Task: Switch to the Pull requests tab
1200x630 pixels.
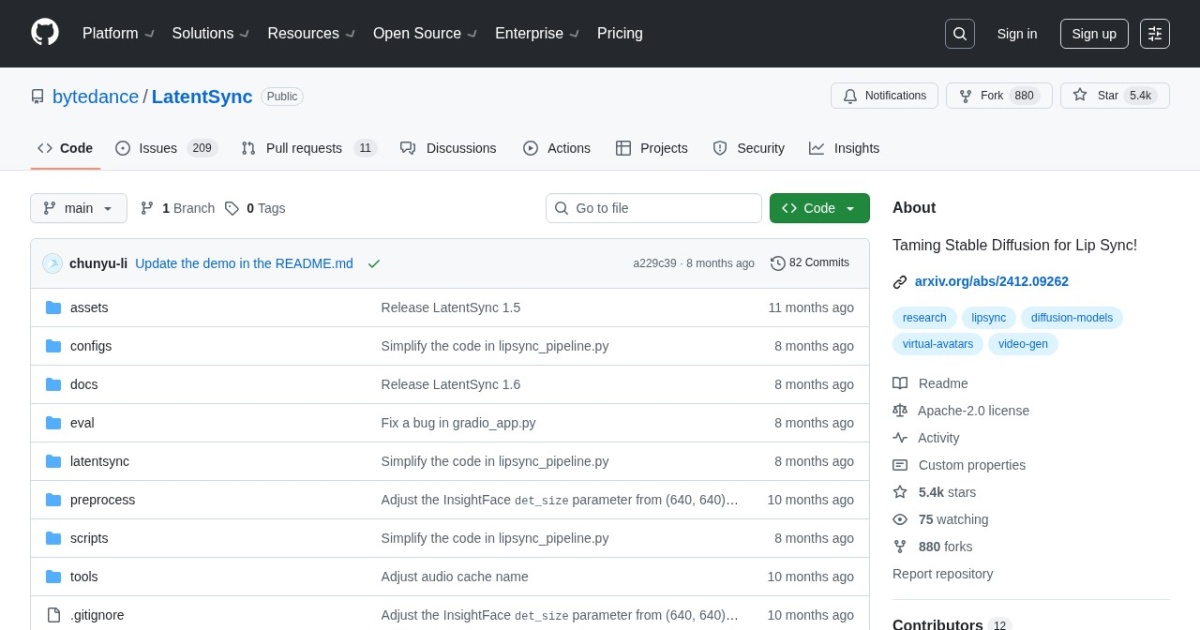Action: (307, 148)
